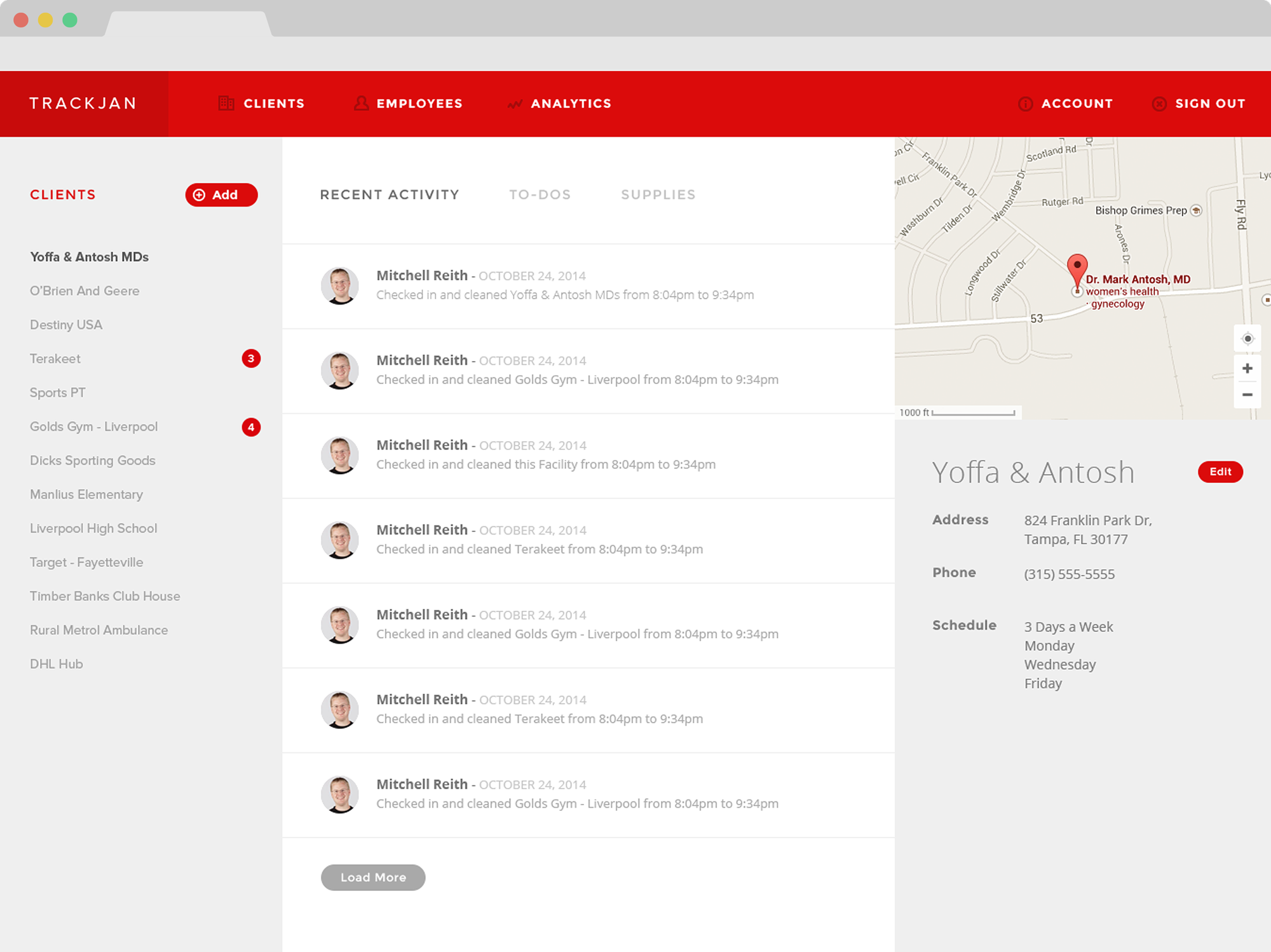Click the Account settings icon
Screen dimensions: 1271x952
(x=1024, y=103)
